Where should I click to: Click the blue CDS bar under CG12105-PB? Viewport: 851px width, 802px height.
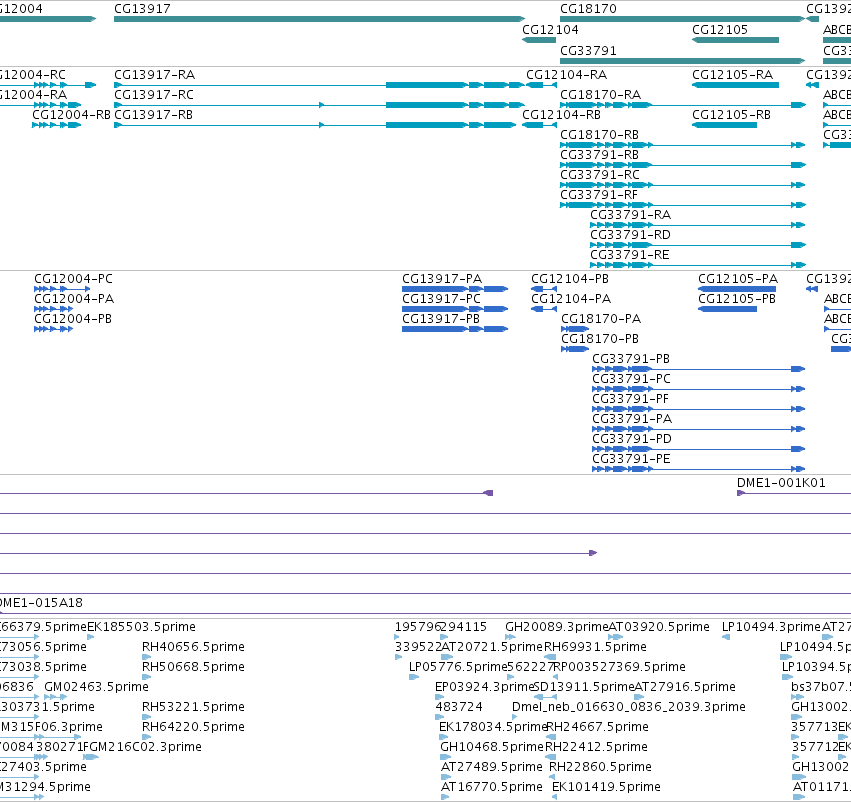pyautogui.click(x=727, y=309)
